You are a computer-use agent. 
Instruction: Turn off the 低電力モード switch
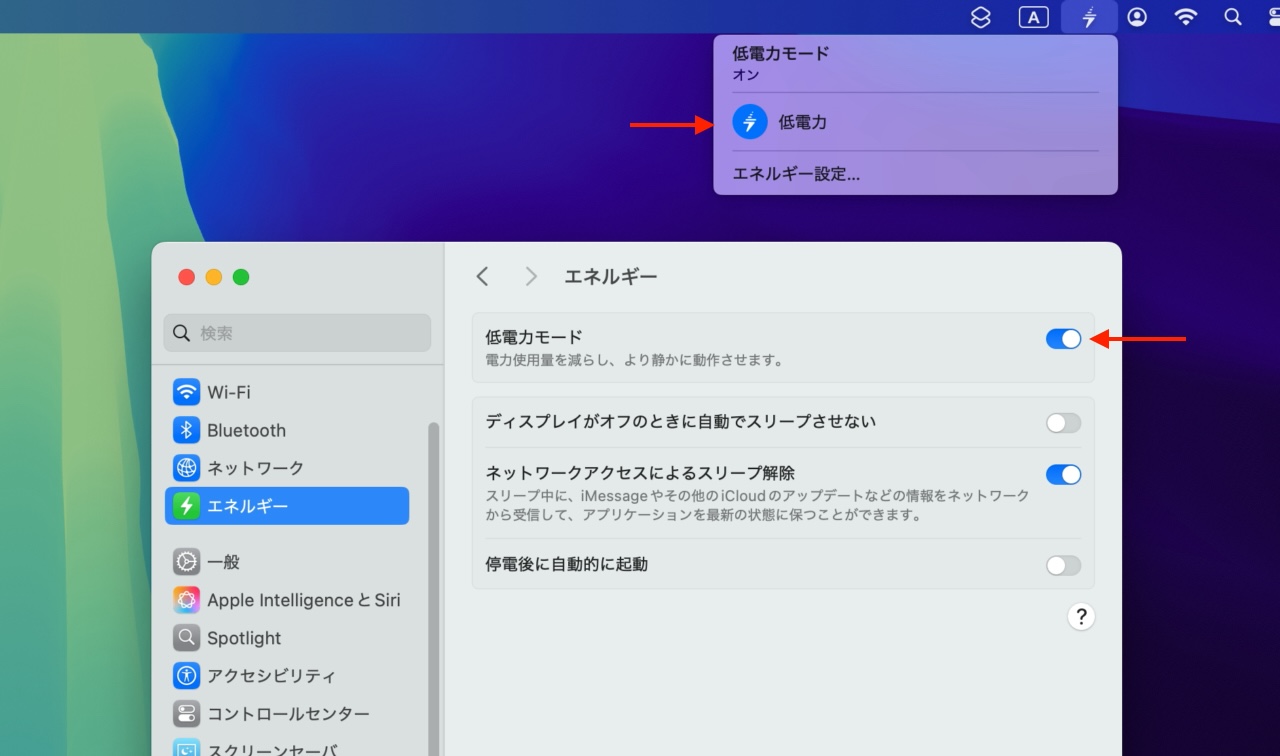point(1064,339)
